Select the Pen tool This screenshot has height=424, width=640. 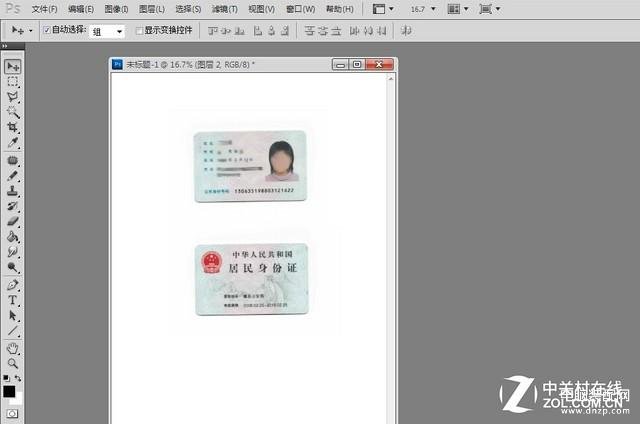(13, 285)
